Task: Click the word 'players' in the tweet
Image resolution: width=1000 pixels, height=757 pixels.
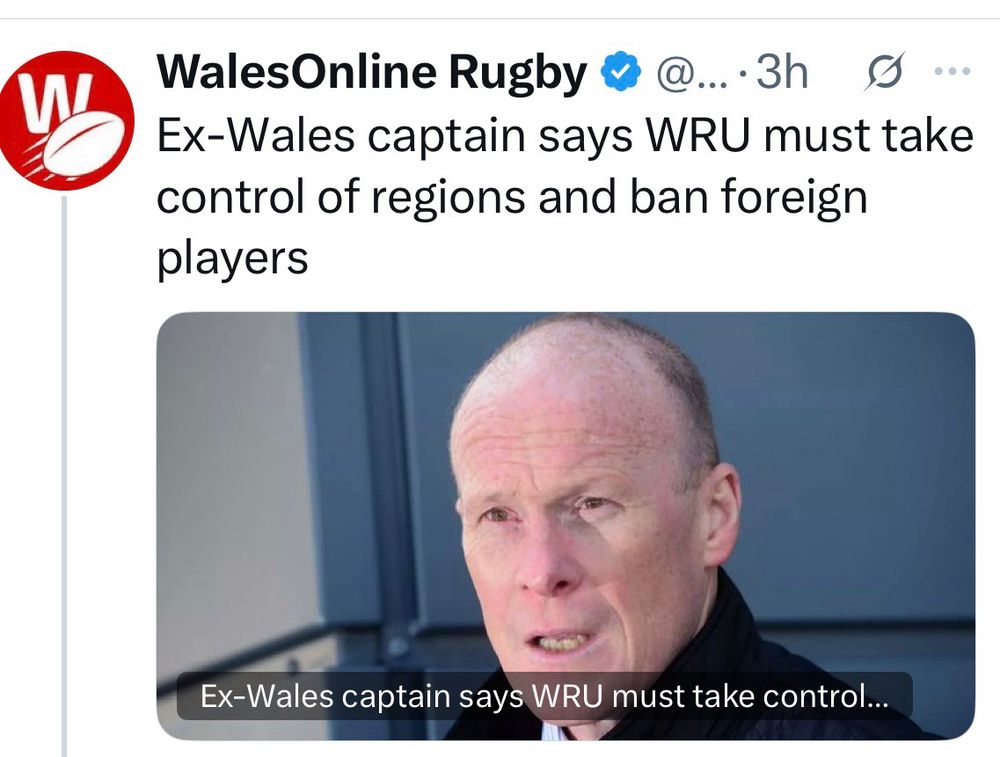Action: pos(232,260)
